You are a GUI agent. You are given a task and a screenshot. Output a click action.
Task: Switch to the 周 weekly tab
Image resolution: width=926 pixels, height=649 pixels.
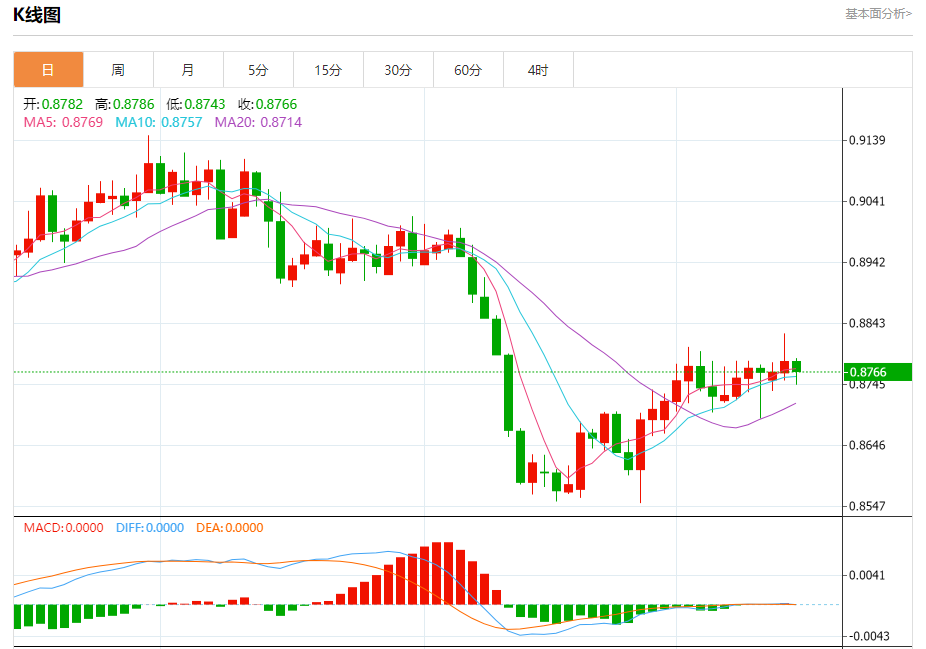[118, 70]
